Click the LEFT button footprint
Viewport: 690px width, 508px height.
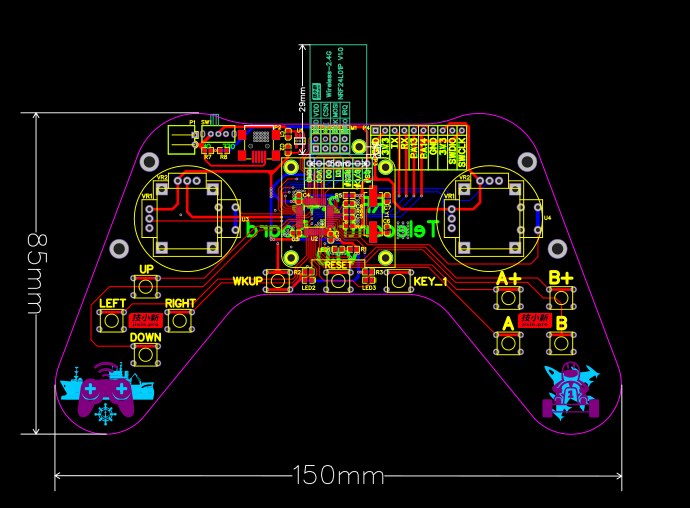pos(112,320)
